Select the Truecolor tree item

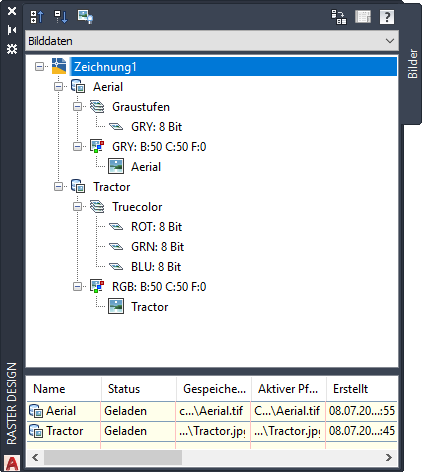[137, 207]
